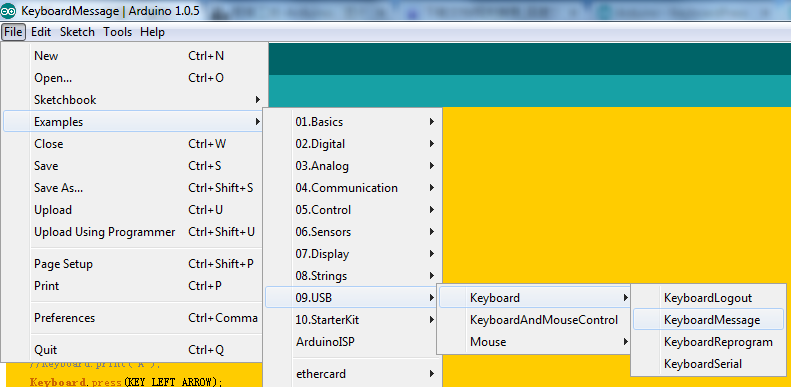Open the KeyboardAndMouseControl example
The image size is (791, 387).
(536, 320)
